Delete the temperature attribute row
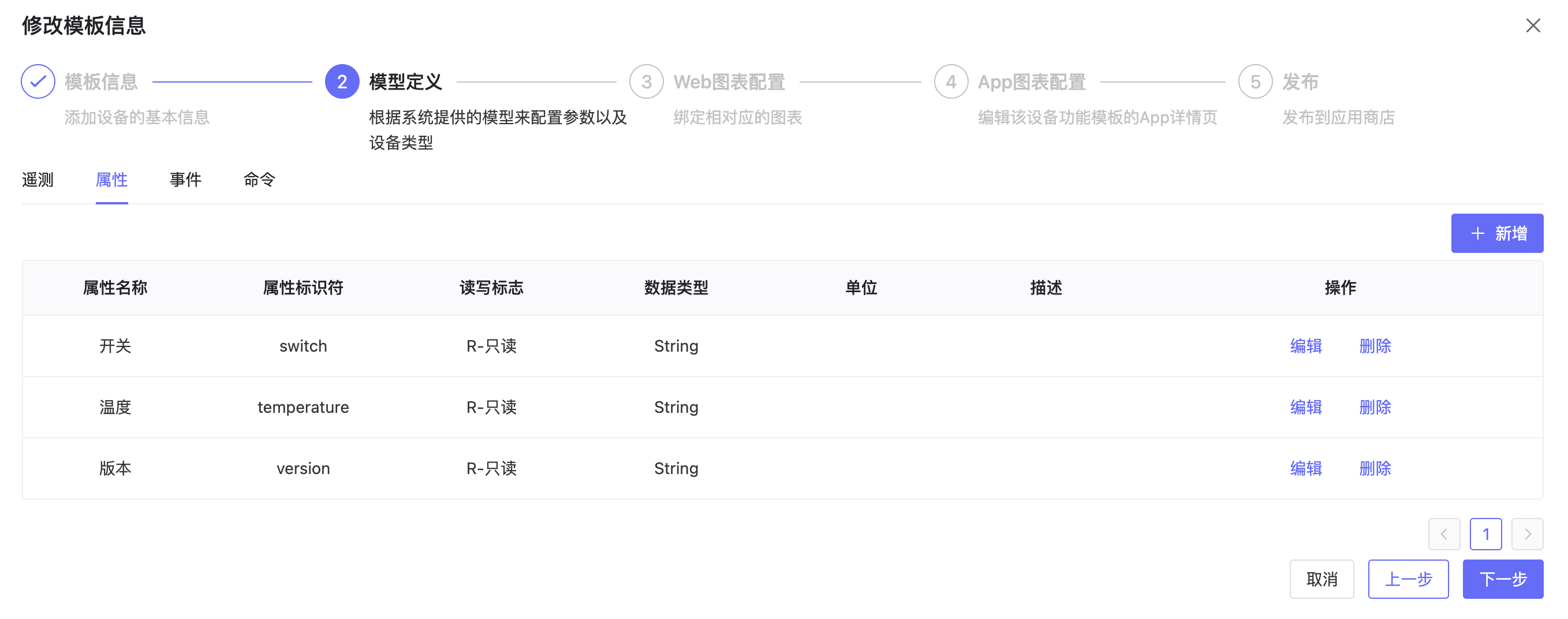 click(x=1375, y=407)
